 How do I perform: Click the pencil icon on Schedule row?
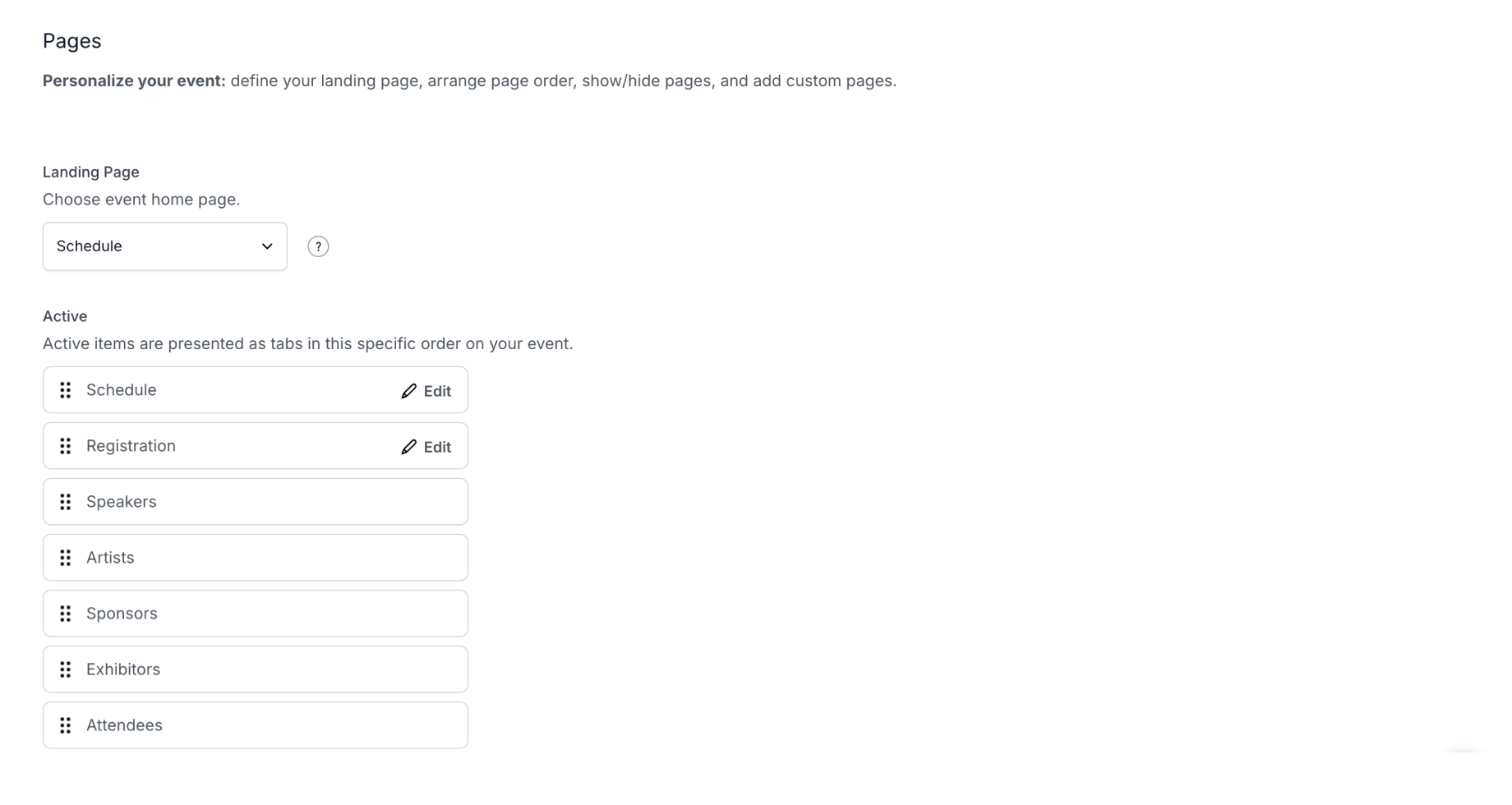[x=408, y=391]
